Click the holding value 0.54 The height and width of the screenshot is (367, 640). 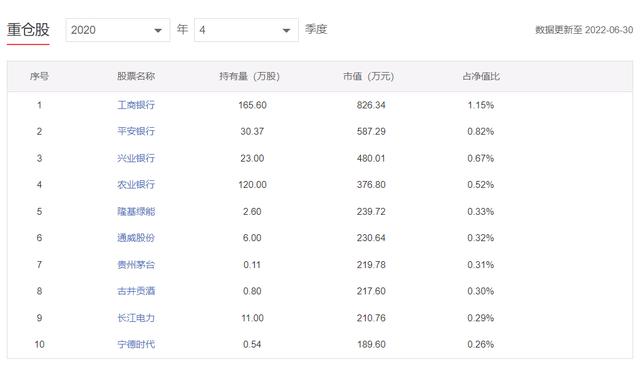click(x=252, y=344)
